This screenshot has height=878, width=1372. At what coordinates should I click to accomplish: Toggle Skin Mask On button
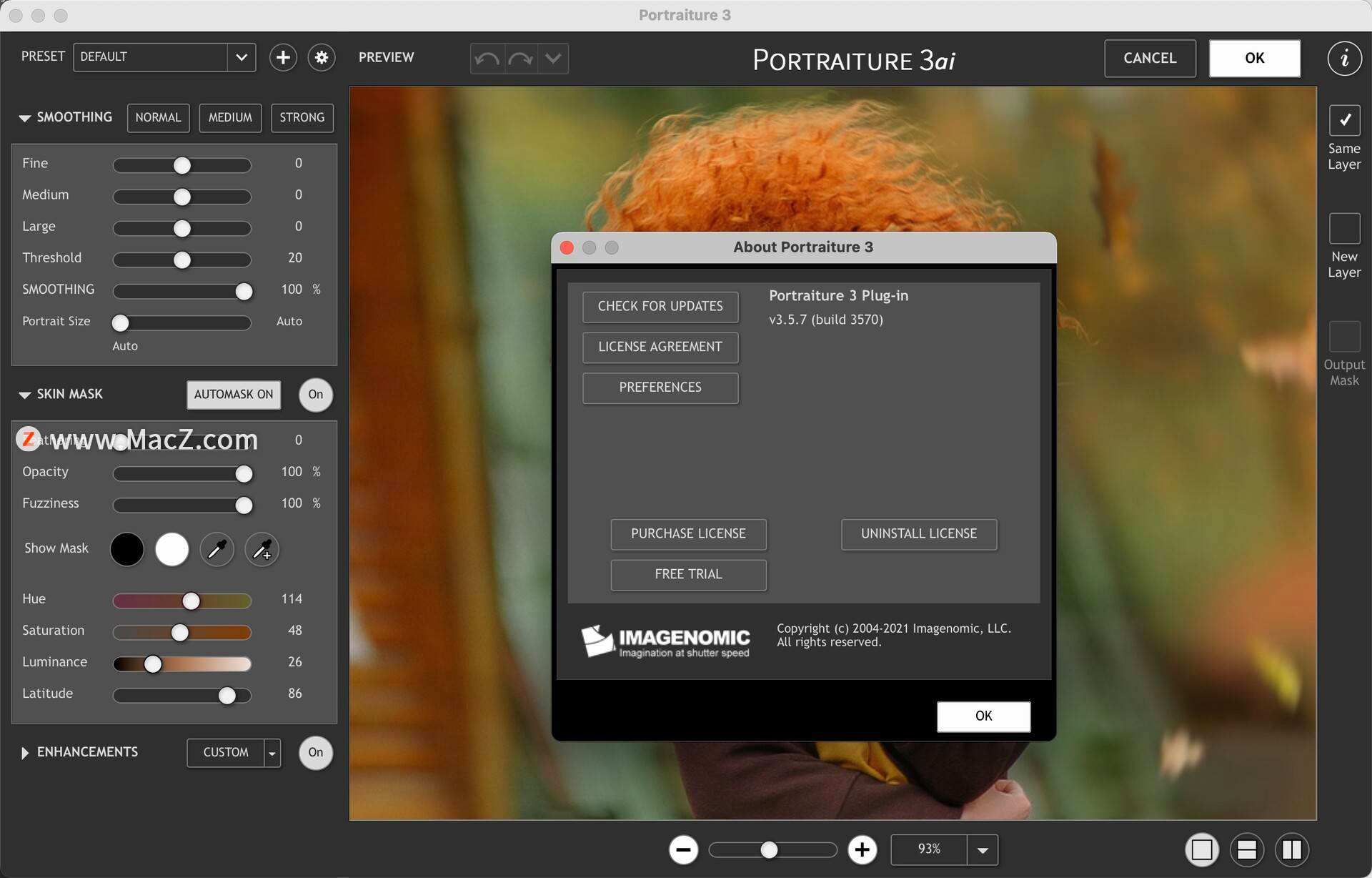(315, 395)
